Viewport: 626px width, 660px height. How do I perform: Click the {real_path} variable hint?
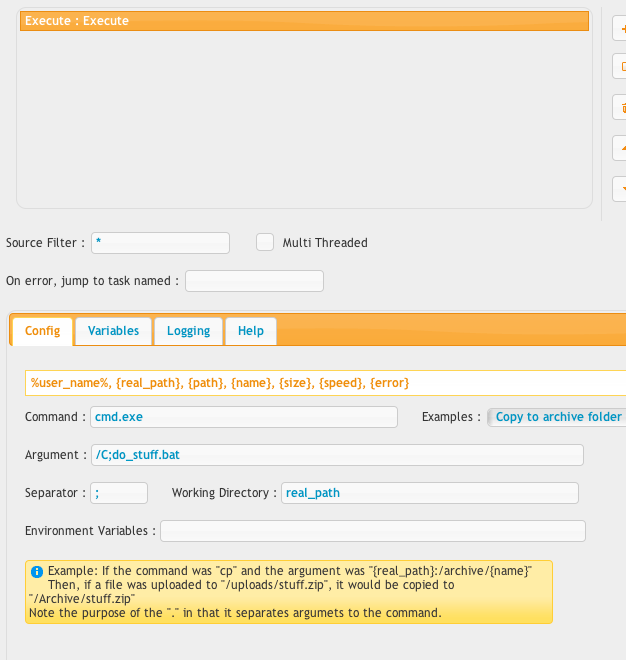[148, 383]
